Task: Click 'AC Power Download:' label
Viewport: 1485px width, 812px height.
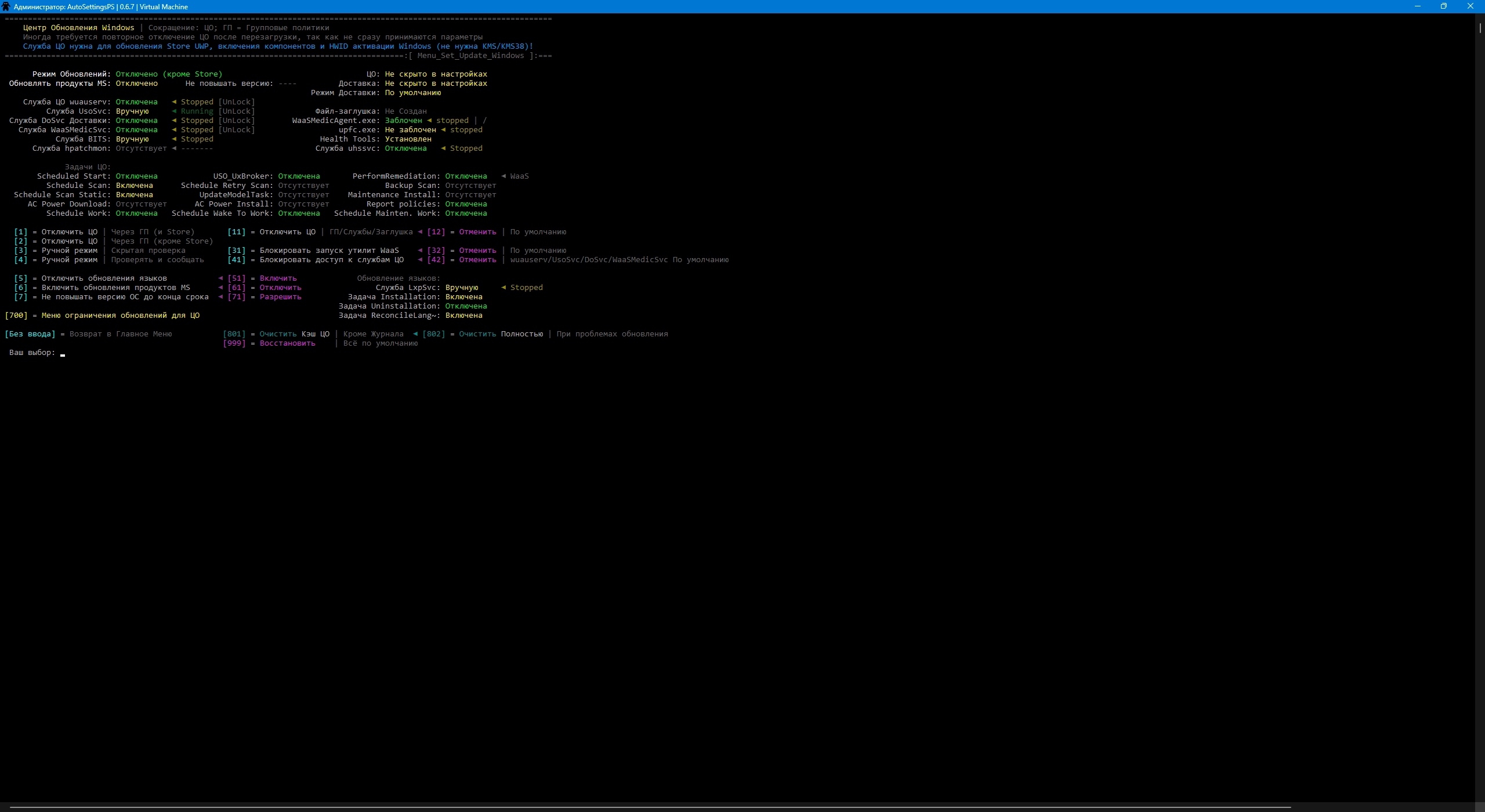Action: tap(69, 204)
